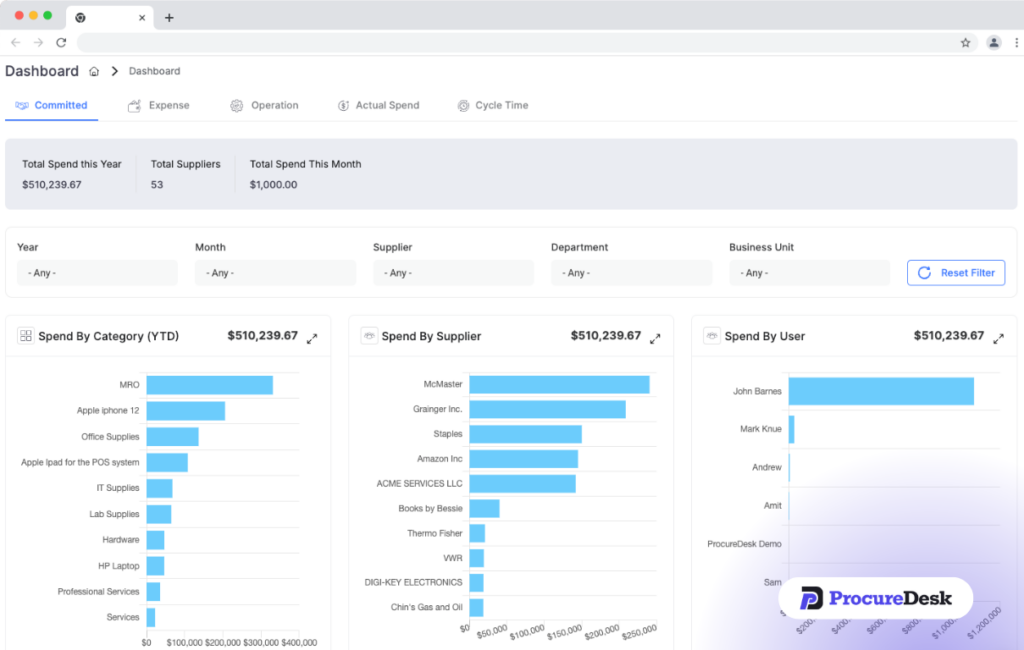The height and width of the screenshot is (650, 1024).
Task: Open the browser profile avatar
Action: pyautogui.click(x=993, y=42)
